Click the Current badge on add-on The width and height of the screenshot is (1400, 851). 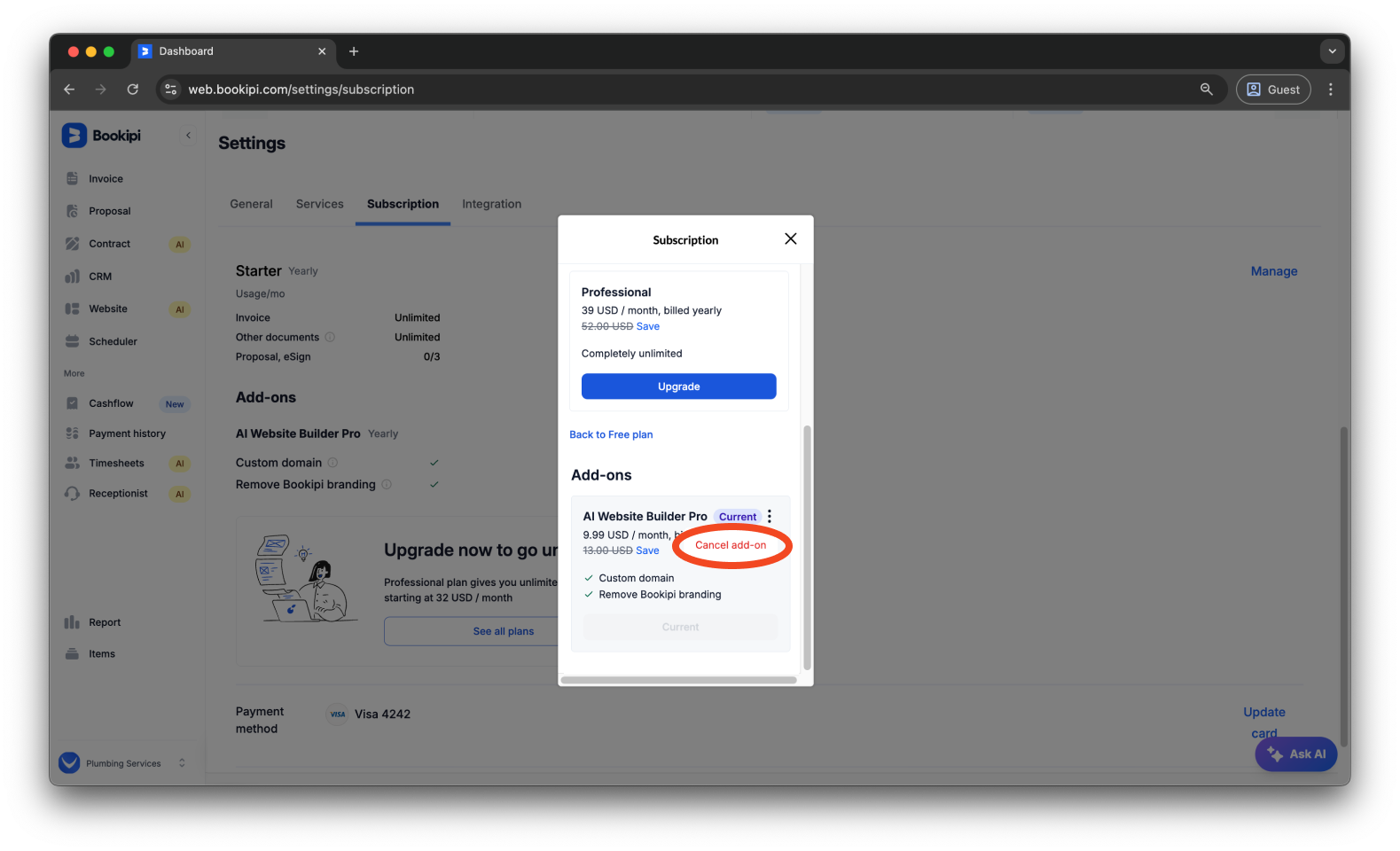[738, 517]
